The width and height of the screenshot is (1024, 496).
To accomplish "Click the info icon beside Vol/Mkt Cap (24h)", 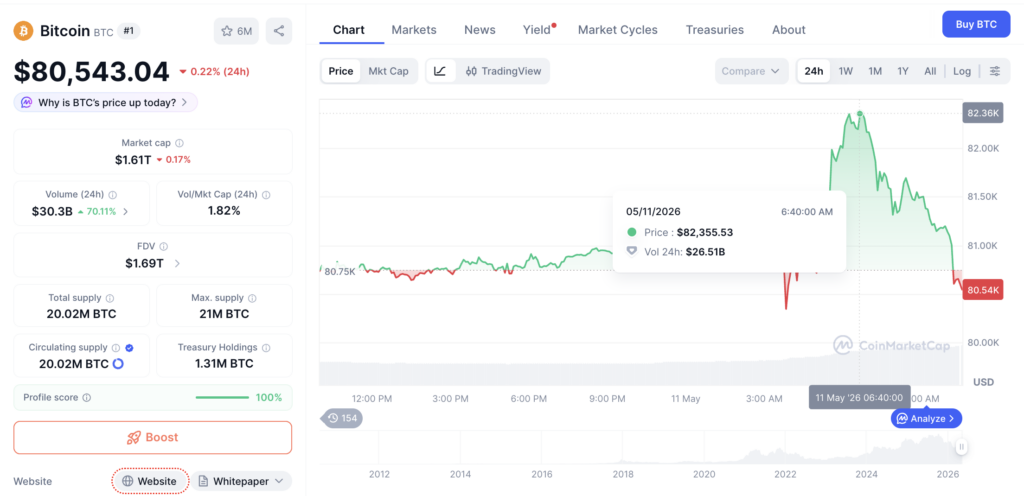I will tap(266, 194).
